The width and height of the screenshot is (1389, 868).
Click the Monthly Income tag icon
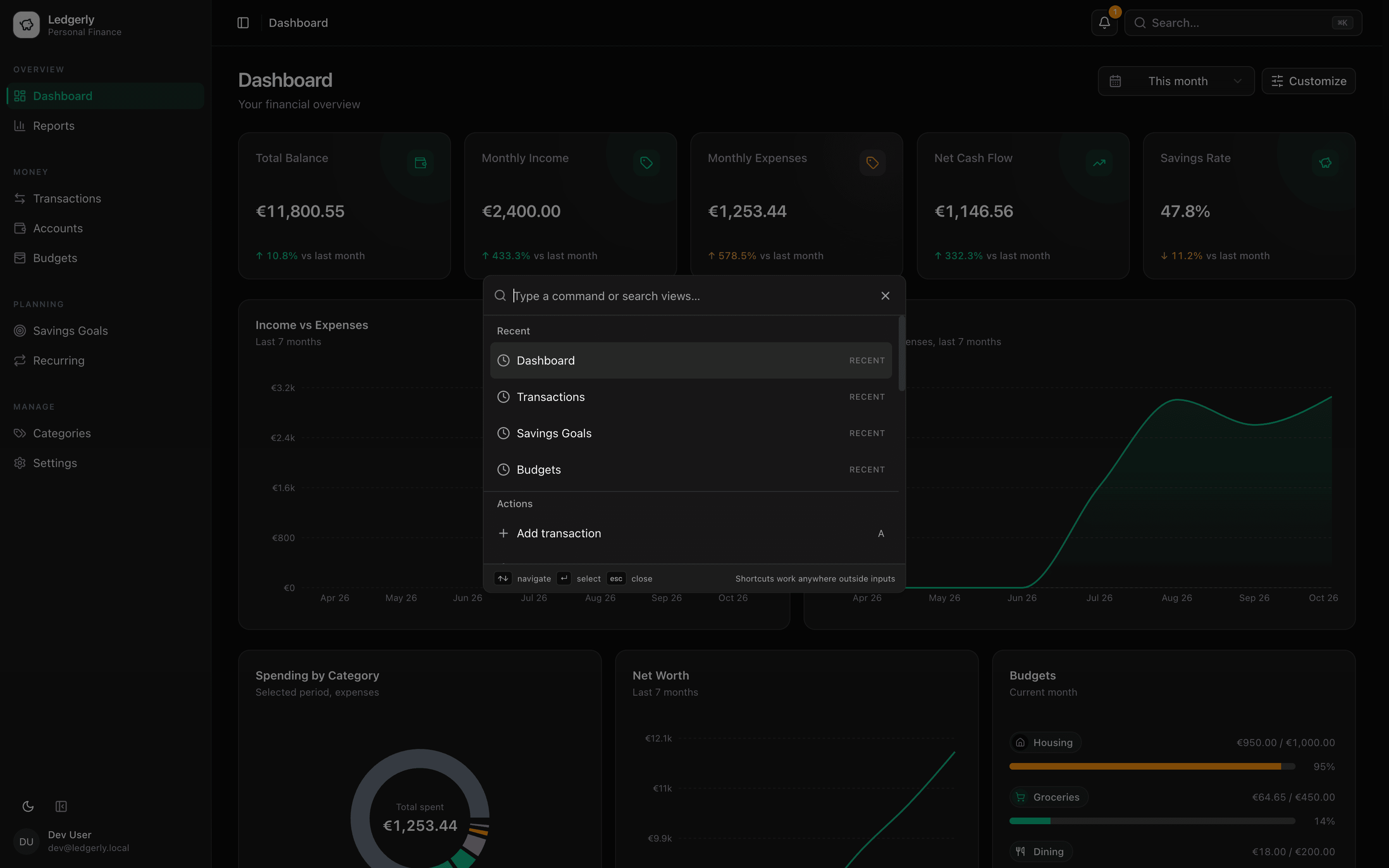pos(646,163)
